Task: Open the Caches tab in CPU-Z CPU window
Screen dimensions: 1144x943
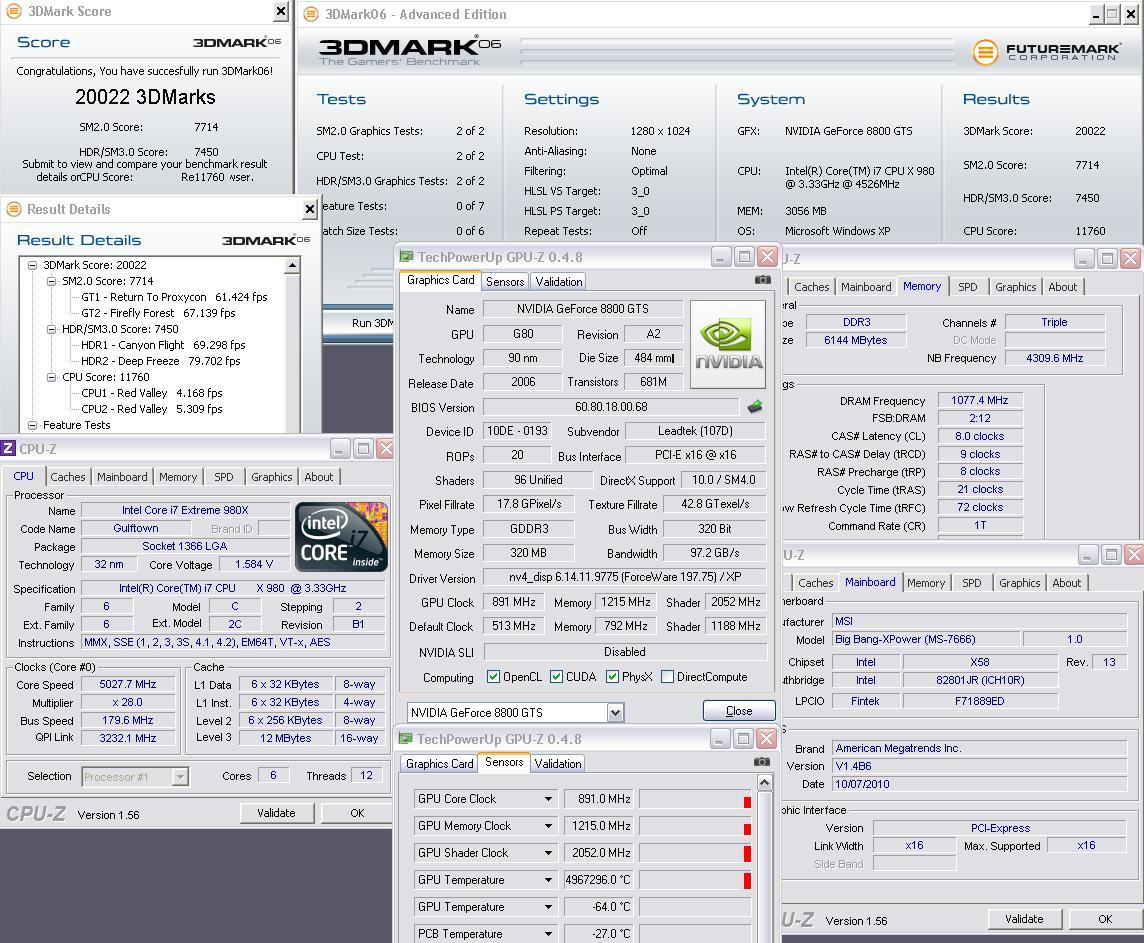Action: coord(68,477)
